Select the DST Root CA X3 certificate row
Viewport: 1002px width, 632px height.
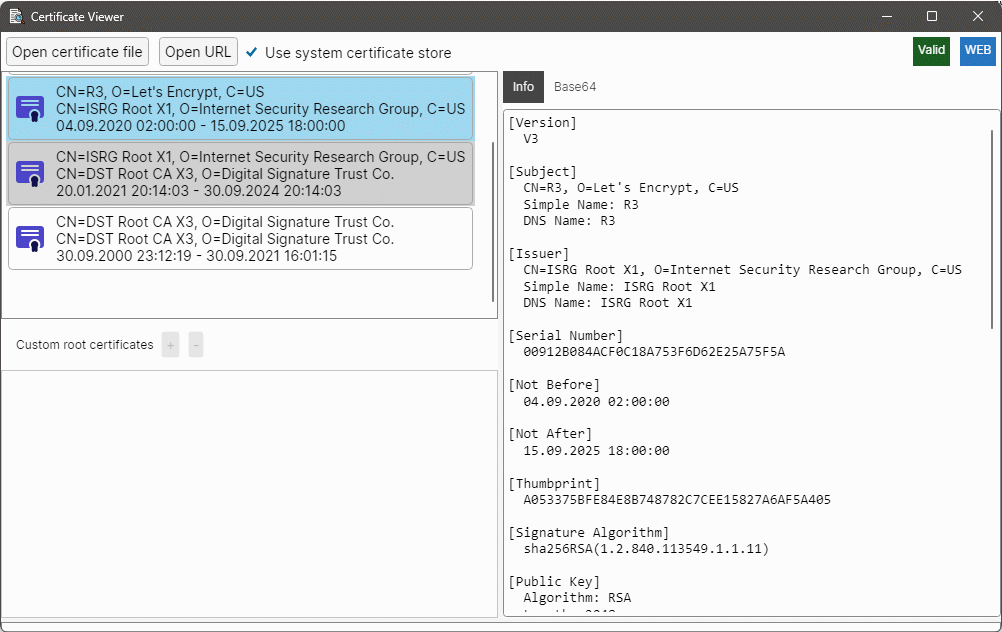pyautogui.click(x=240, y=239)
